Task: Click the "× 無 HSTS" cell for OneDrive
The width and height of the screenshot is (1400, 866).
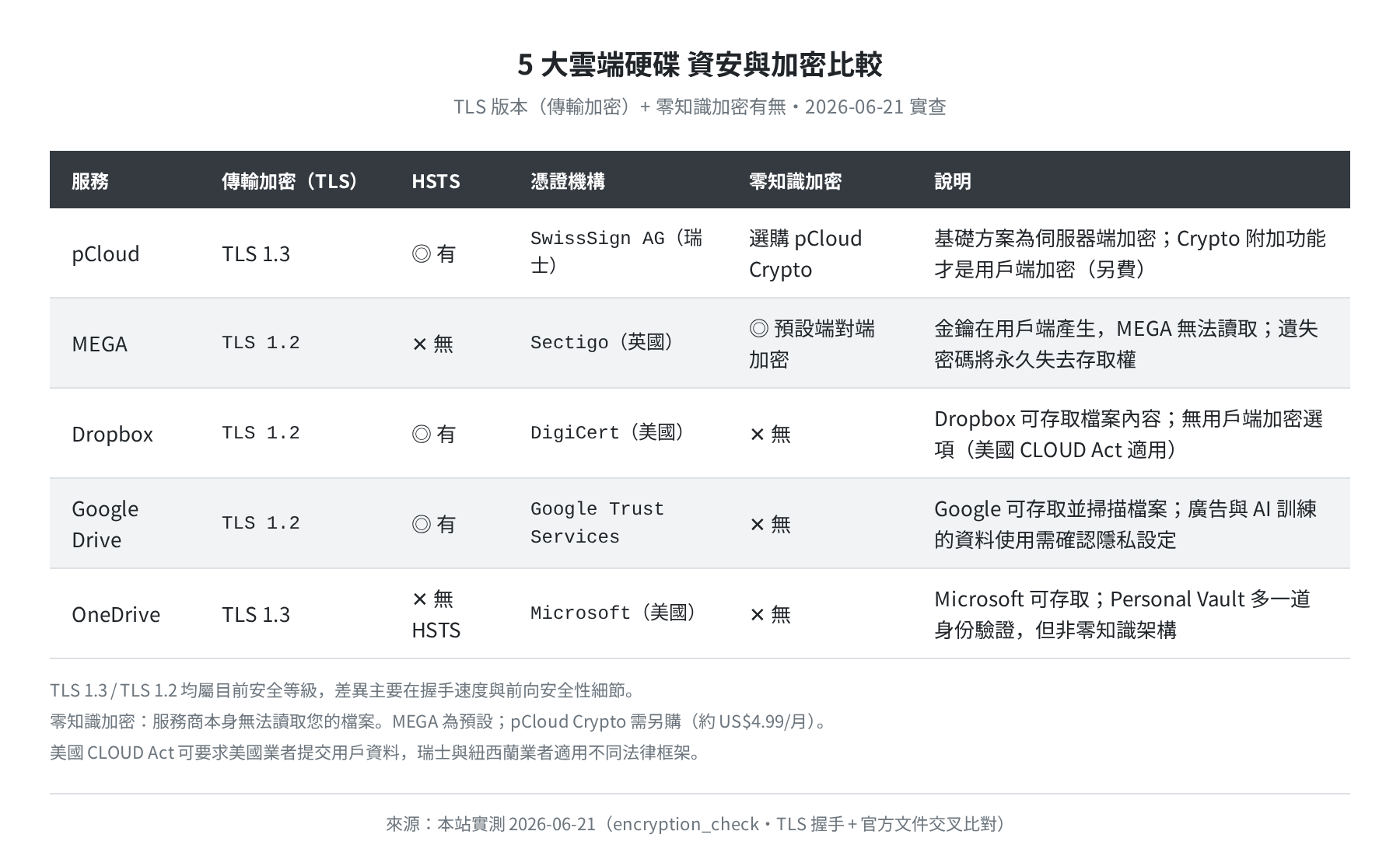Action: (436, 614)
